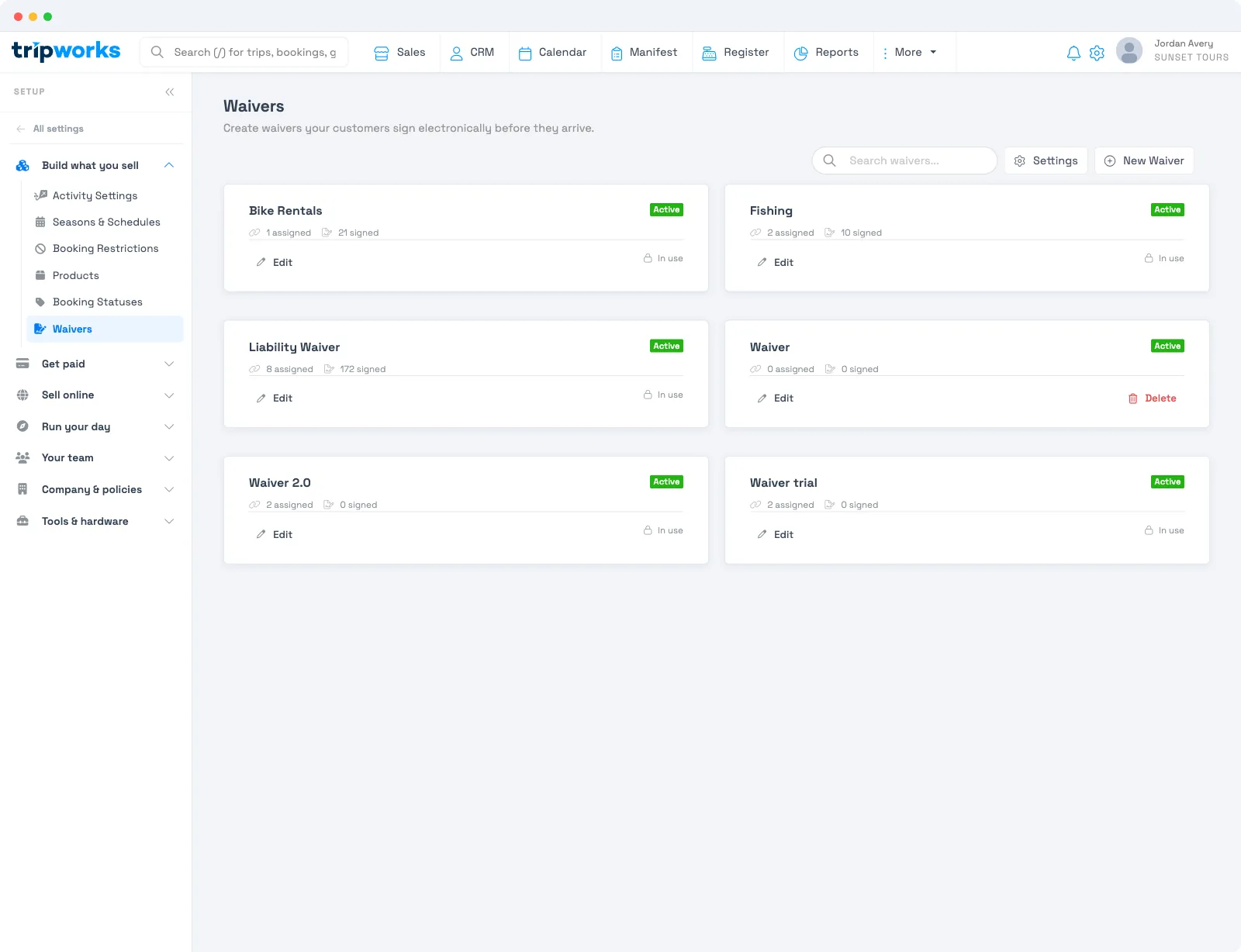Click the Company & policies building icon
The height and width of the screenshot is (952, 1241).
click(x=22, y=489)
